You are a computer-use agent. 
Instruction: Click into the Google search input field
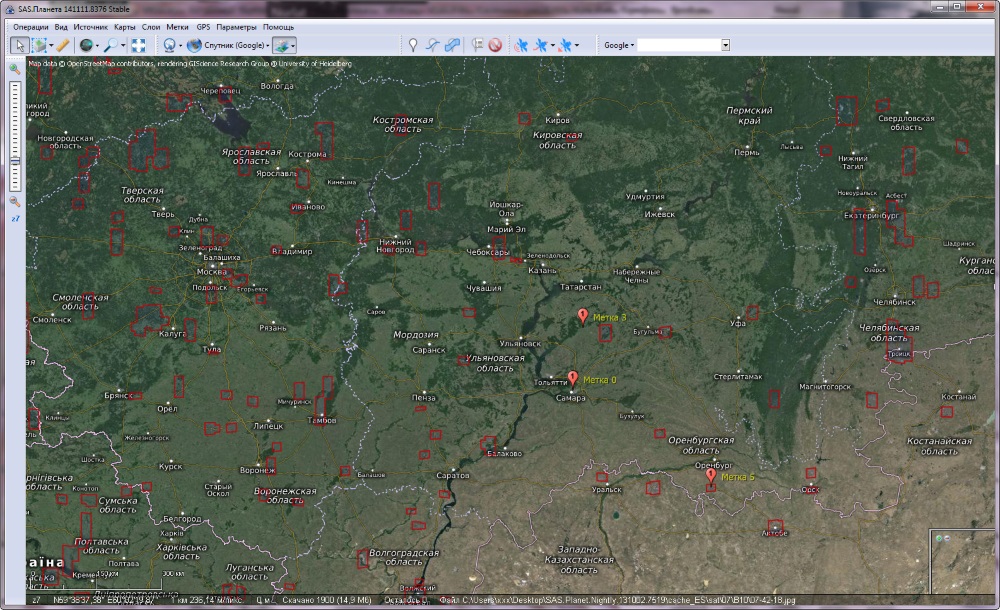click(679, 45)
